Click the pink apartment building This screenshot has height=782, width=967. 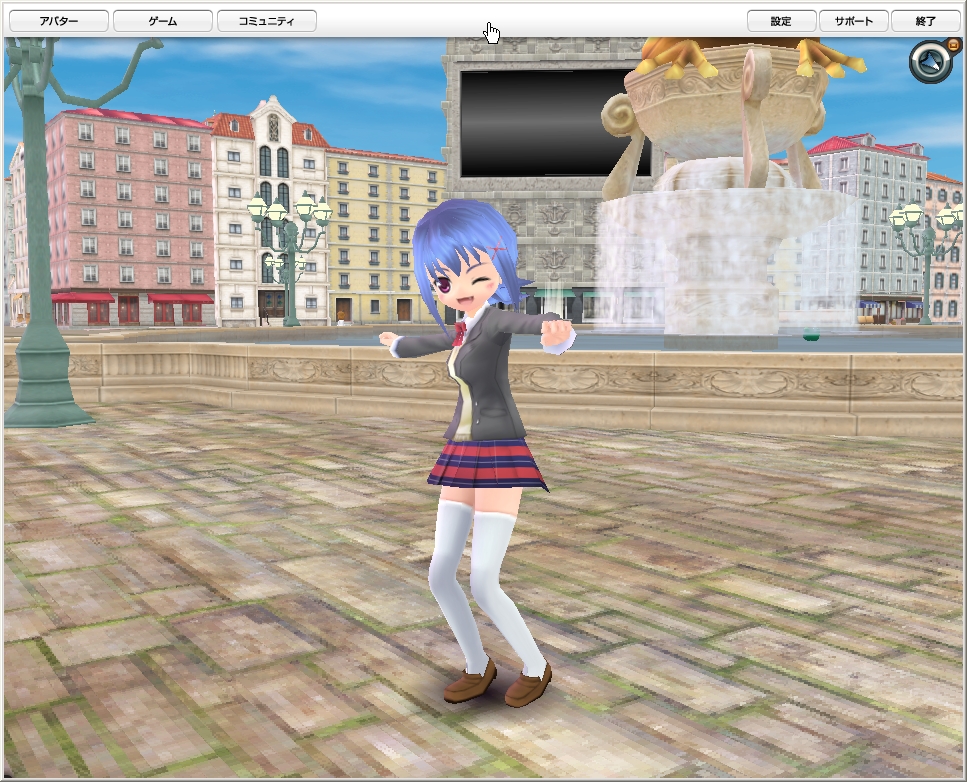tap(130, 200)
